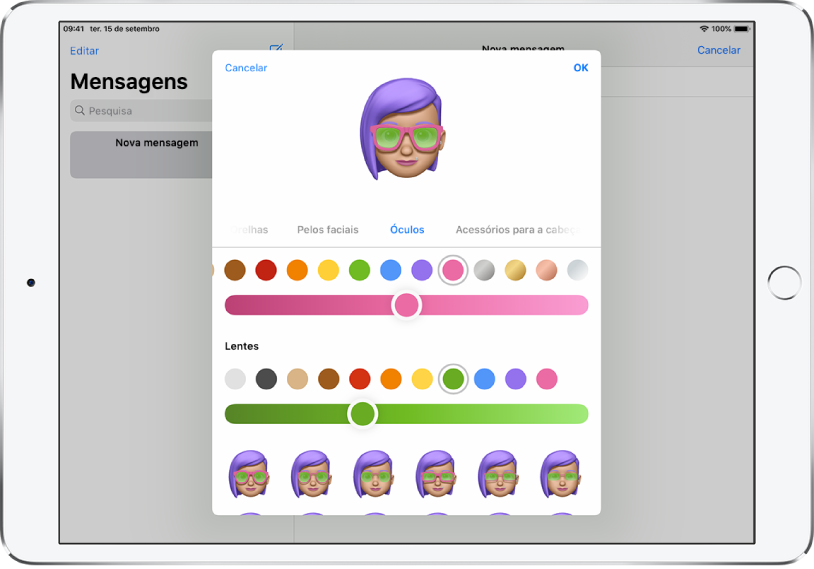The image size is (814, 569).
Task: Switch to the Pelos faciais tab
Action: (x=328, y=229)
